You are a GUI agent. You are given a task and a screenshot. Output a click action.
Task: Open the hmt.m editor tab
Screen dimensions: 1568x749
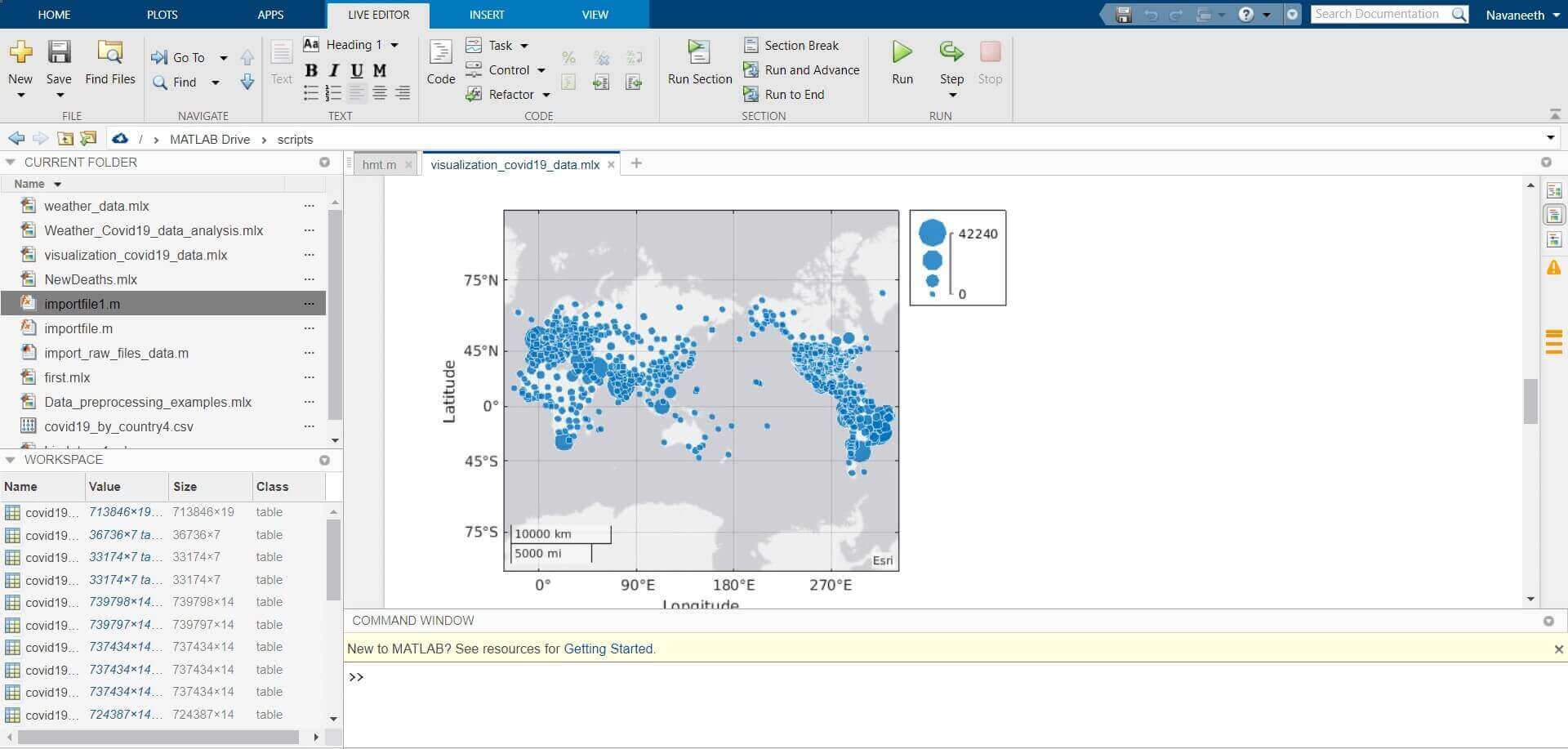click(x=379, y=164)
